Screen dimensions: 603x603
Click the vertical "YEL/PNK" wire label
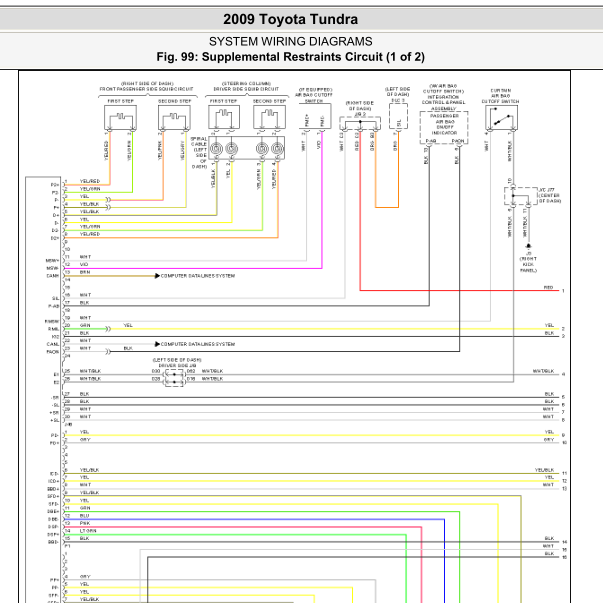point(160,150)
